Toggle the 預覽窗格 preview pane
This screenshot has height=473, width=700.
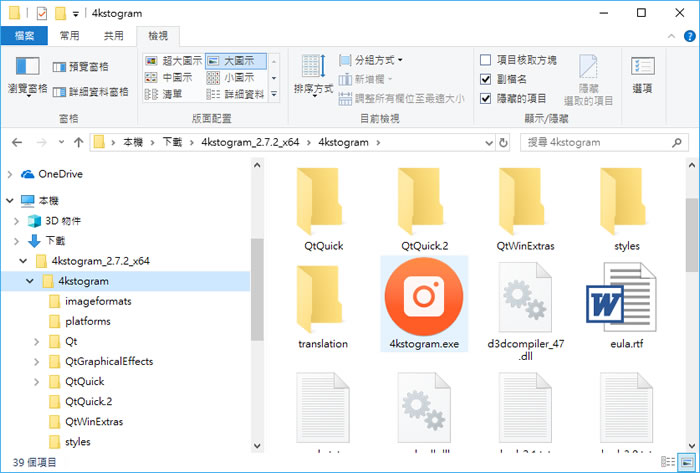click(81, 67)
